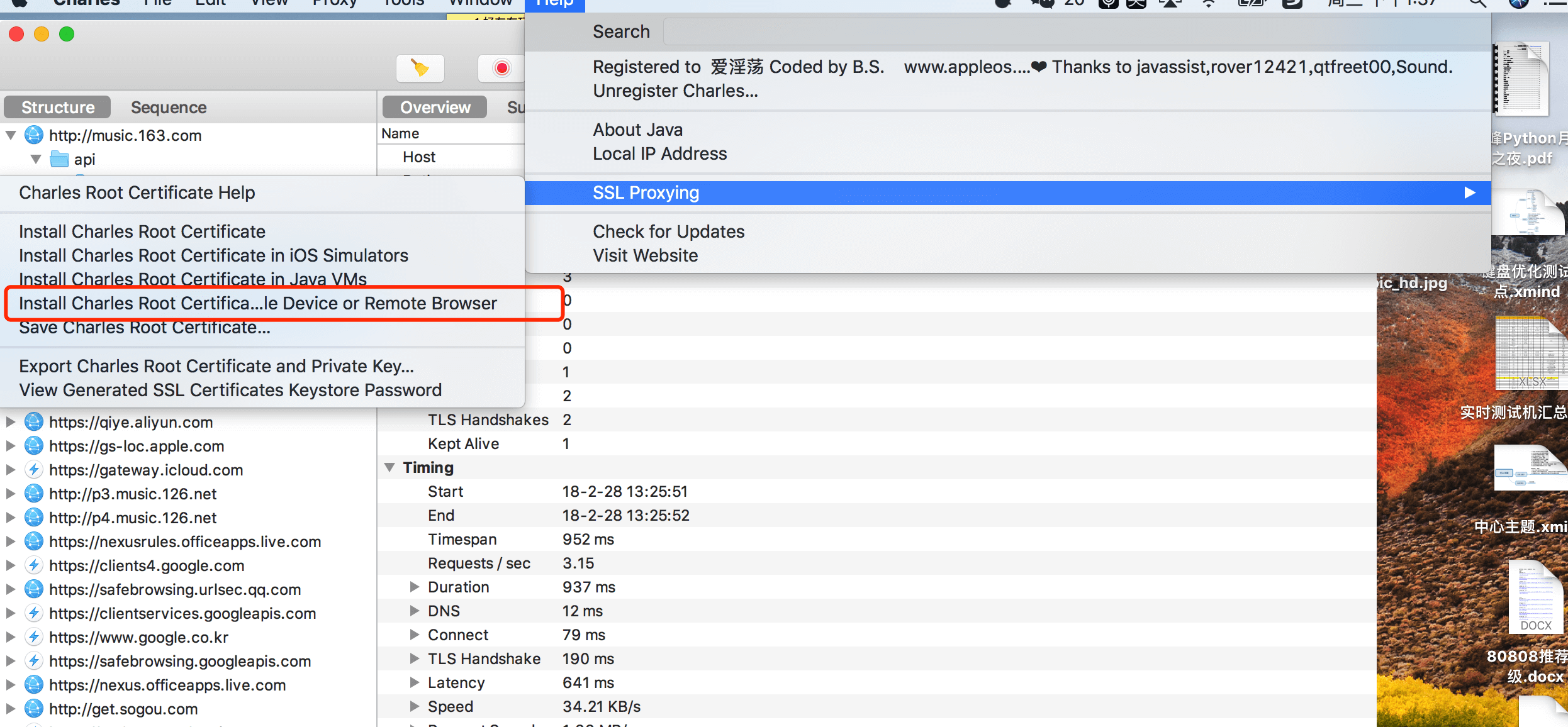1568x727 pixels.
Task: Select the https://clients4.google.com tree row
Action: [189, 565]
